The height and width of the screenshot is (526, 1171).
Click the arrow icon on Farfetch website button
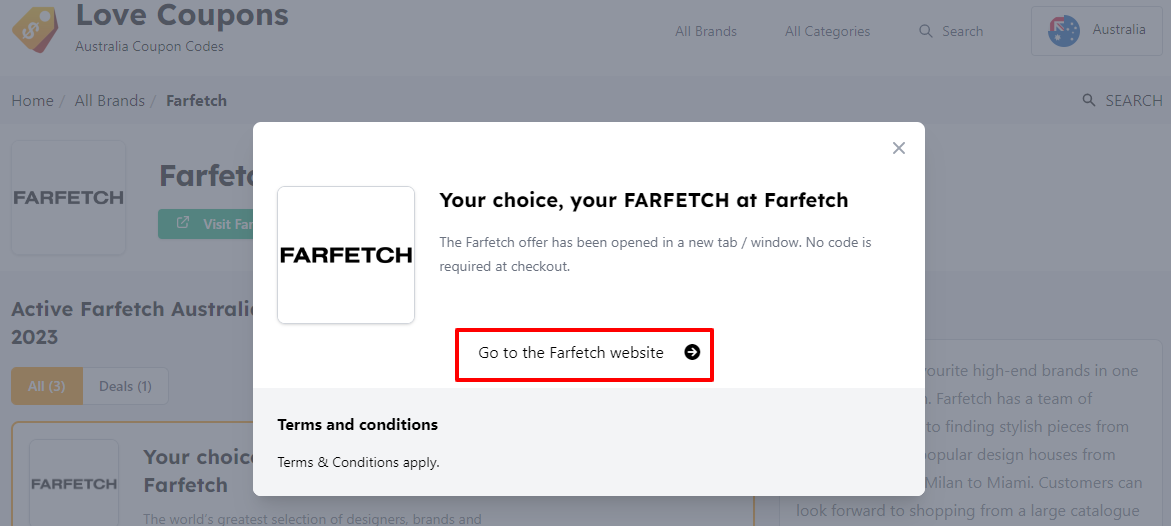tap(692, 352)
